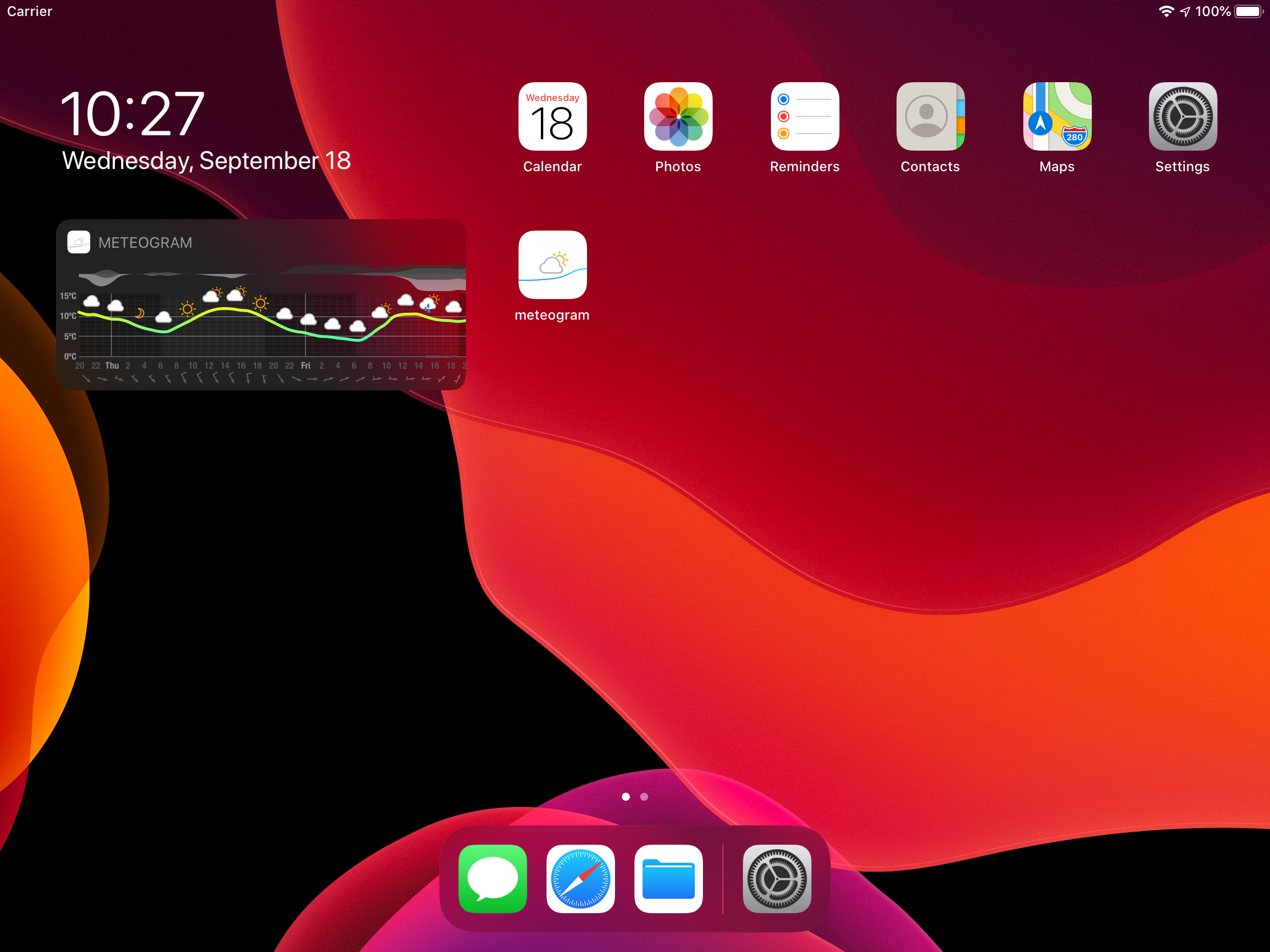Viewport: 1270px width, 952px height.
Task: Tap the METEOGRAM widget header title
Action: pyautogui.click(x=145, y=243)
